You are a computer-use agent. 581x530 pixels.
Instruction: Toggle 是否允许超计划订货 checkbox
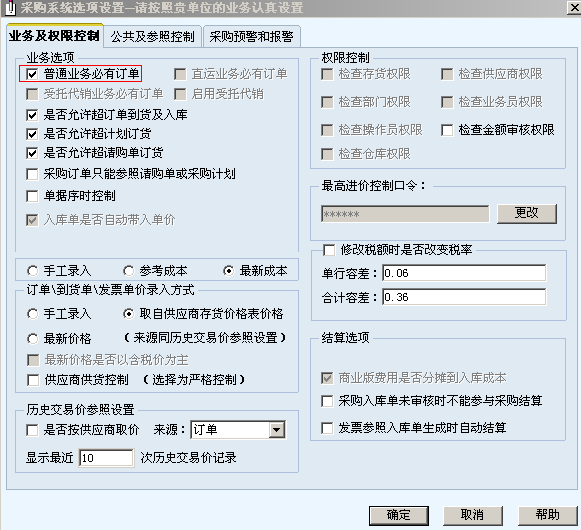click(32, 133)
